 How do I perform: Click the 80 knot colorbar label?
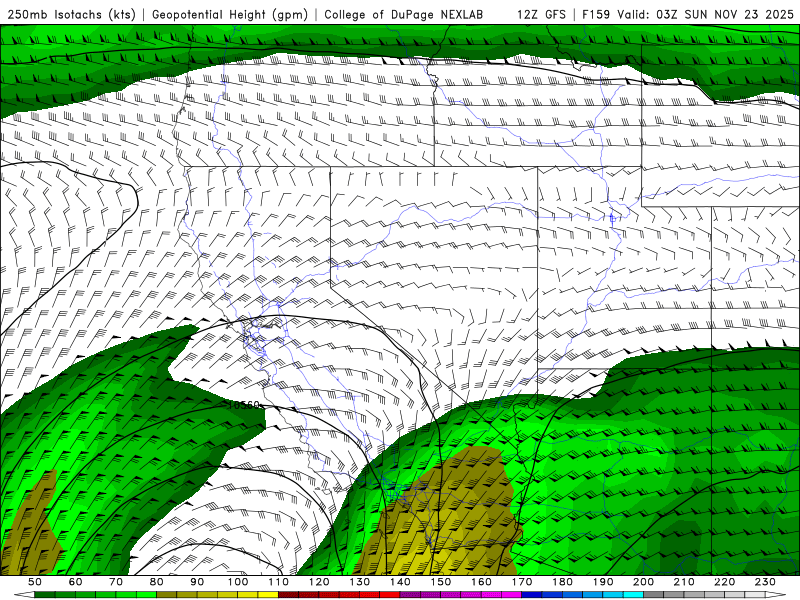pos(157,582)
